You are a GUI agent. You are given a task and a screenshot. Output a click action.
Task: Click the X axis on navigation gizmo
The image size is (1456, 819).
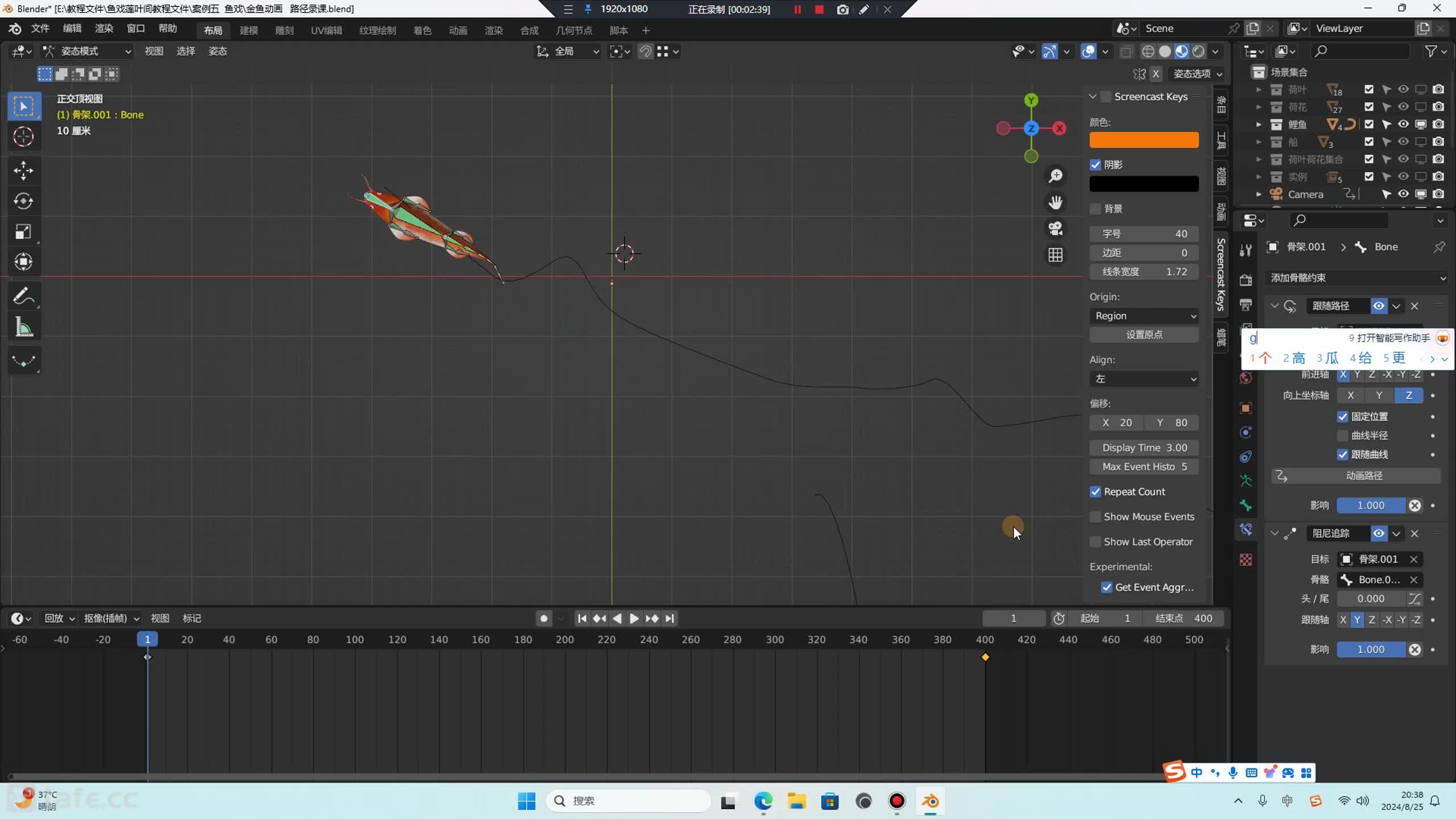[x=1060, y=129]
